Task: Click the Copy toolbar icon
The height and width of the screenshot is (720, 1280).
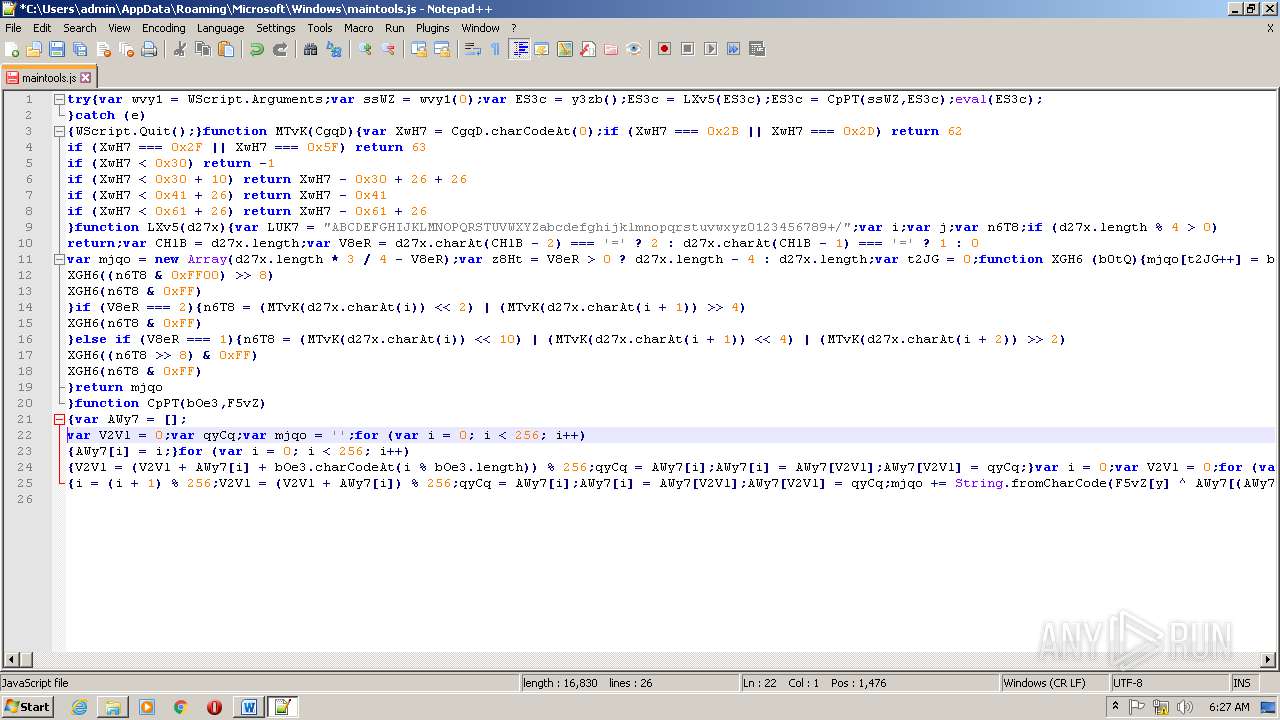Action: coord(203,49)
